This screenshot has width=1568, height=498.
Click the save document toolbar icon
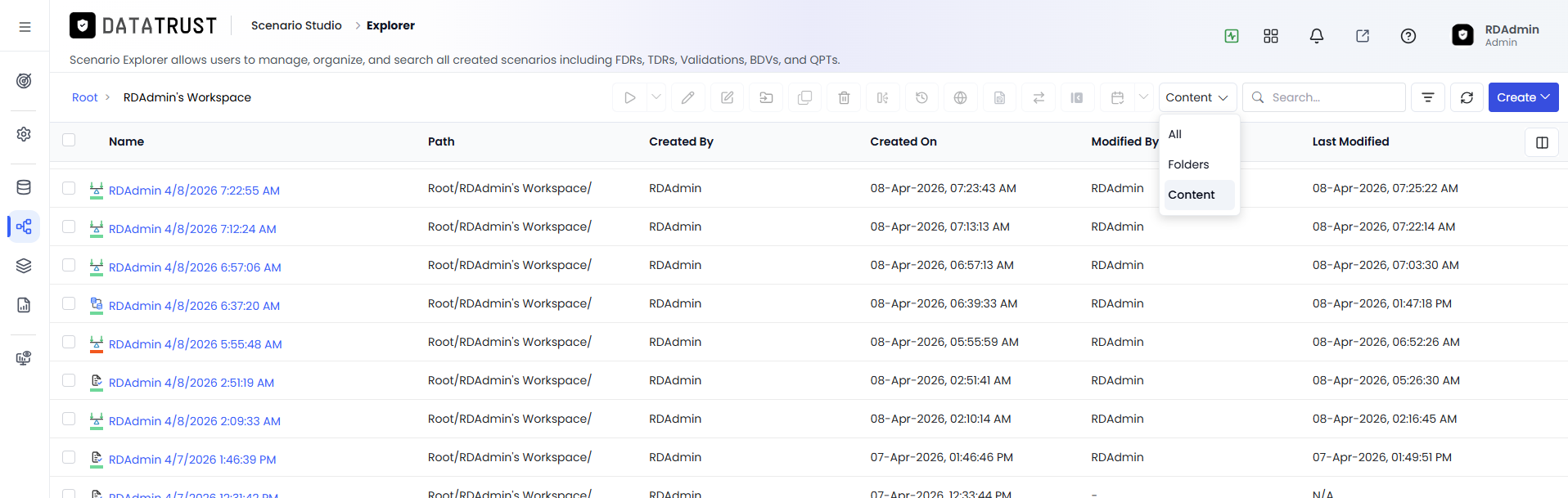click(x=999, y=97)
